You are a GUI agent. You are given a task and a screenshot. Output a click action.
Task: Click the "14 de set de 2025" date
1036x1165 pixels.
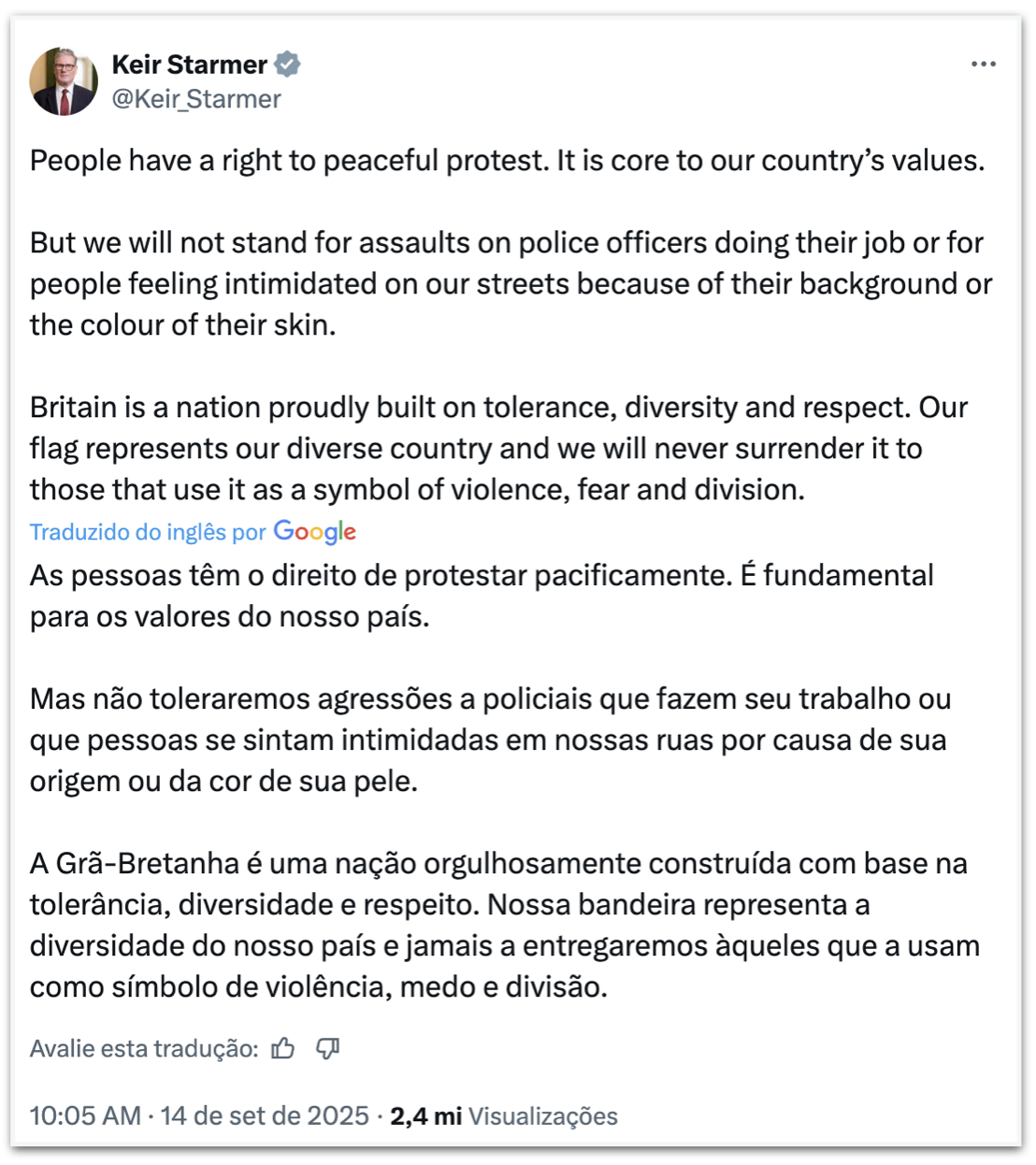click(x=265, y=1115)
